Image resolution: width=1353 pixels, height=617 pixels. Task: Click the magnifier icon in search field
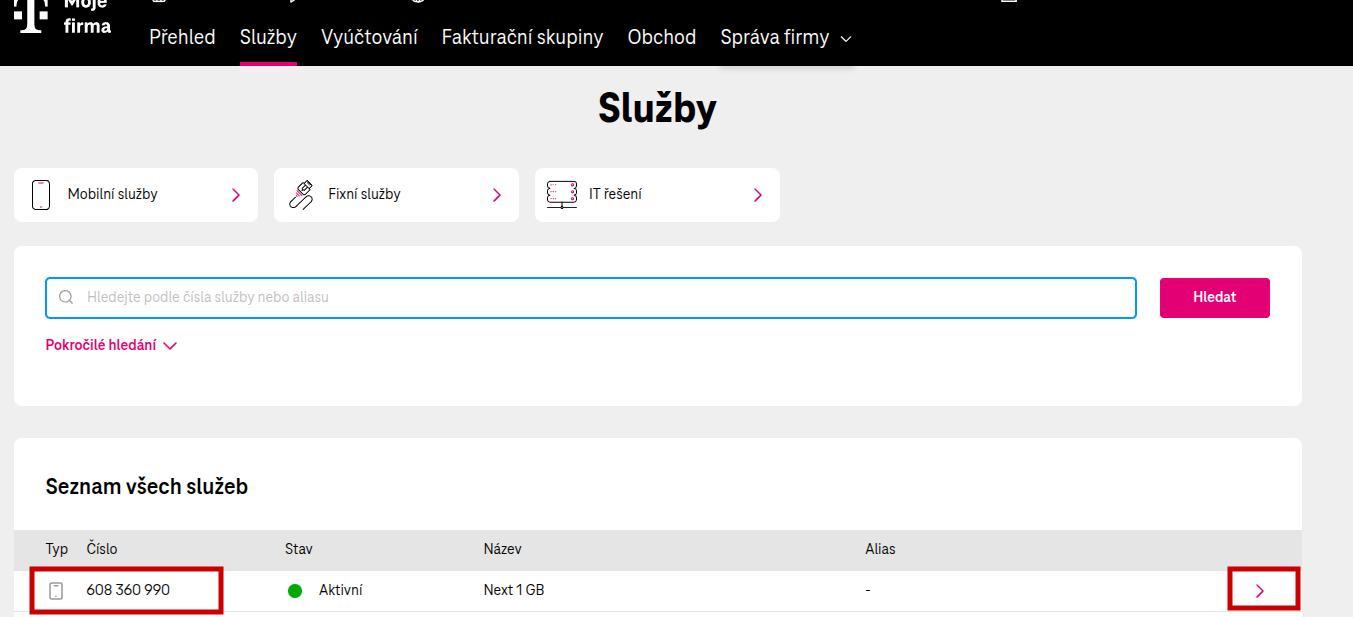(66, 297)
